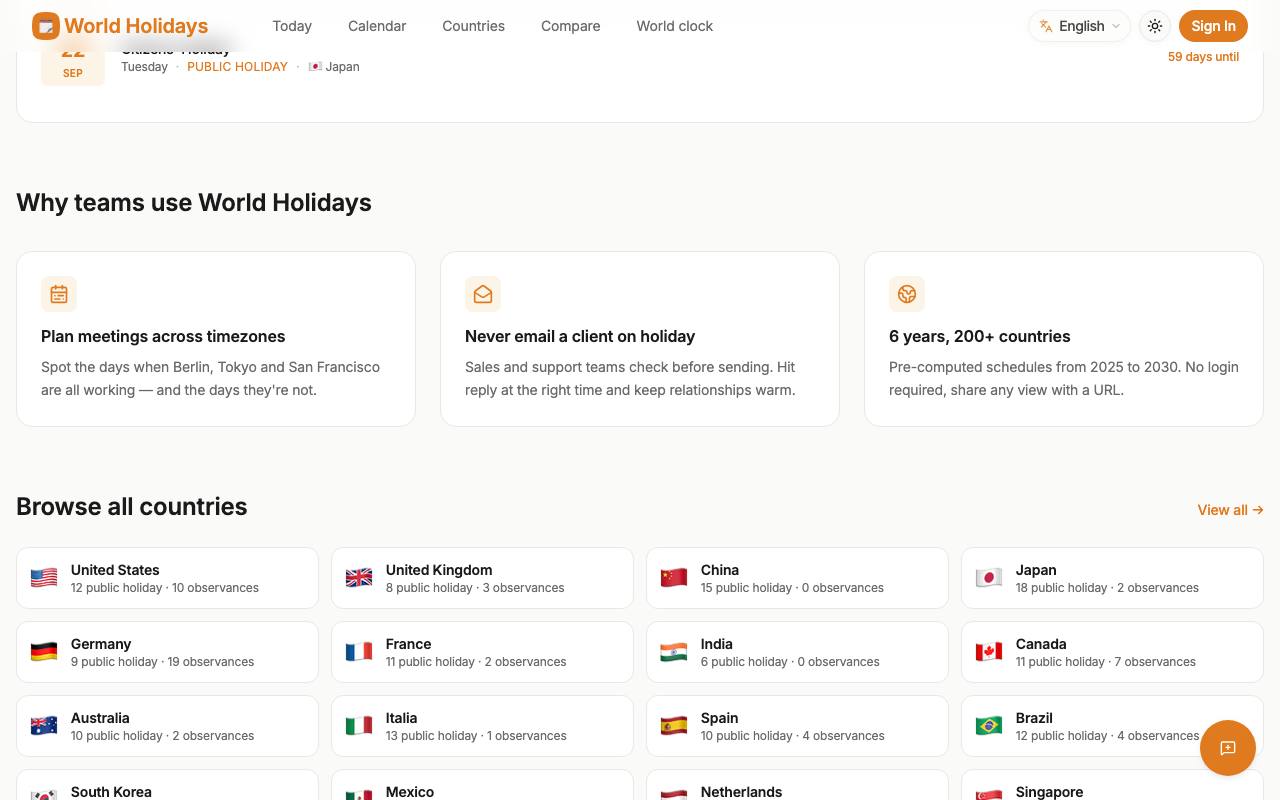Select the Canada flag icon
Image resolution: width=1280 pixels, height=800 pixels.
point(989,652)
